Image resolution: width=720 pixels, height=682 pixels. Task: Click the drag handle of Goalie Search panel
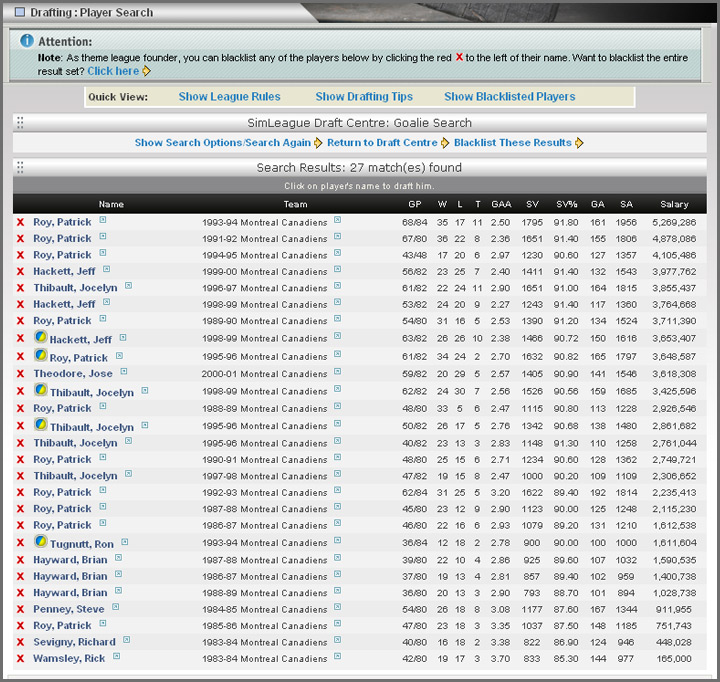click(x=20, y=123)
